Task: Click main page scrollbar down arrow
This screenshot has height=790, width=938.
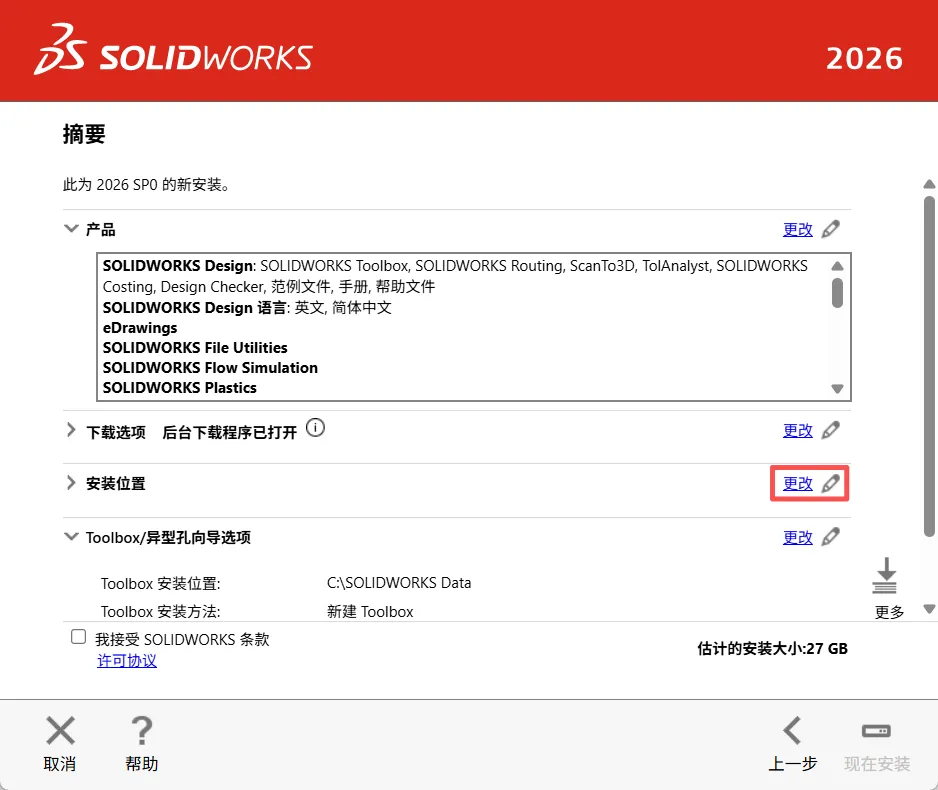Action: pyautogui.click(x=929, y=609)
